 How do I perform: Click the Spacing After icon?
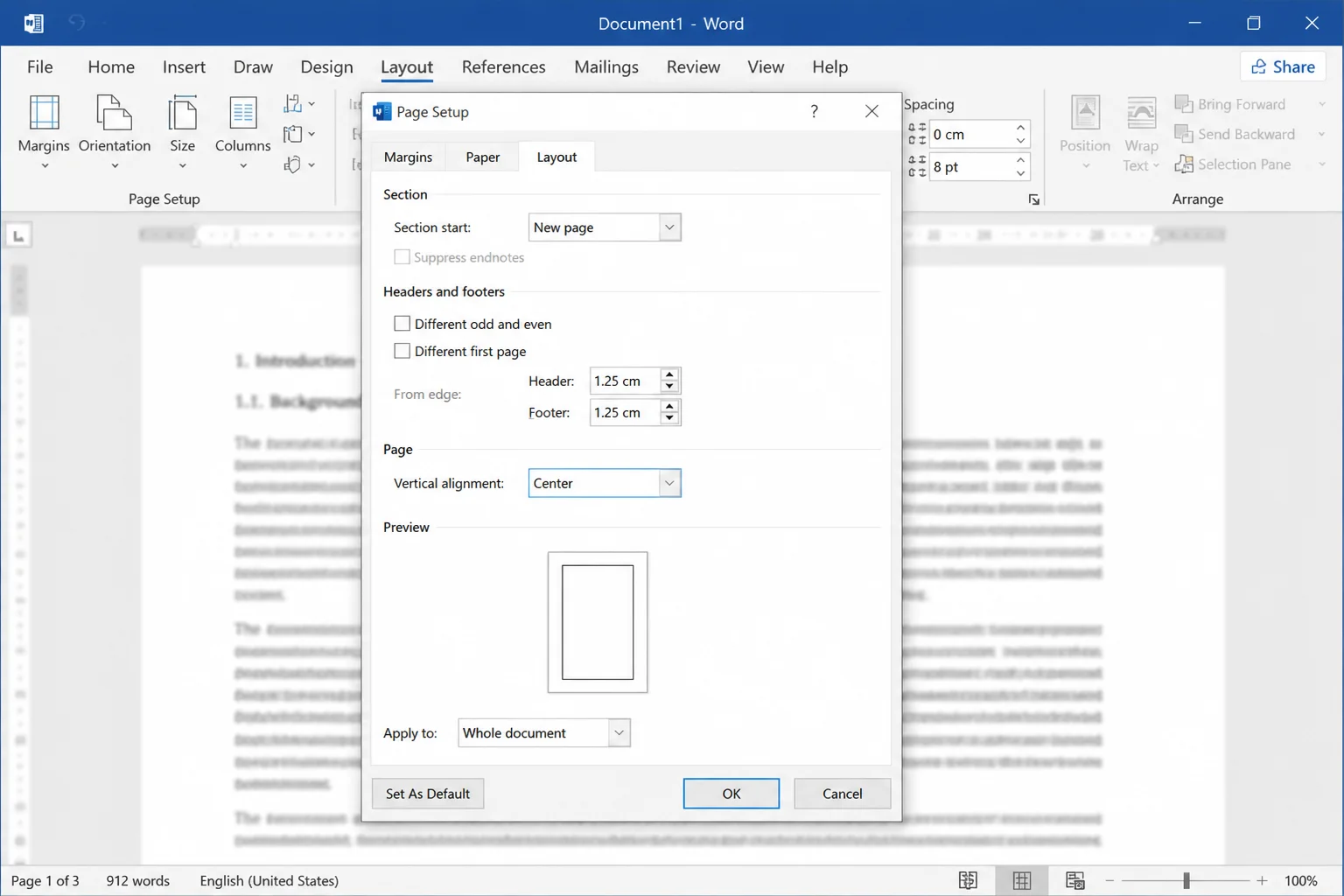tap(917, 166)
